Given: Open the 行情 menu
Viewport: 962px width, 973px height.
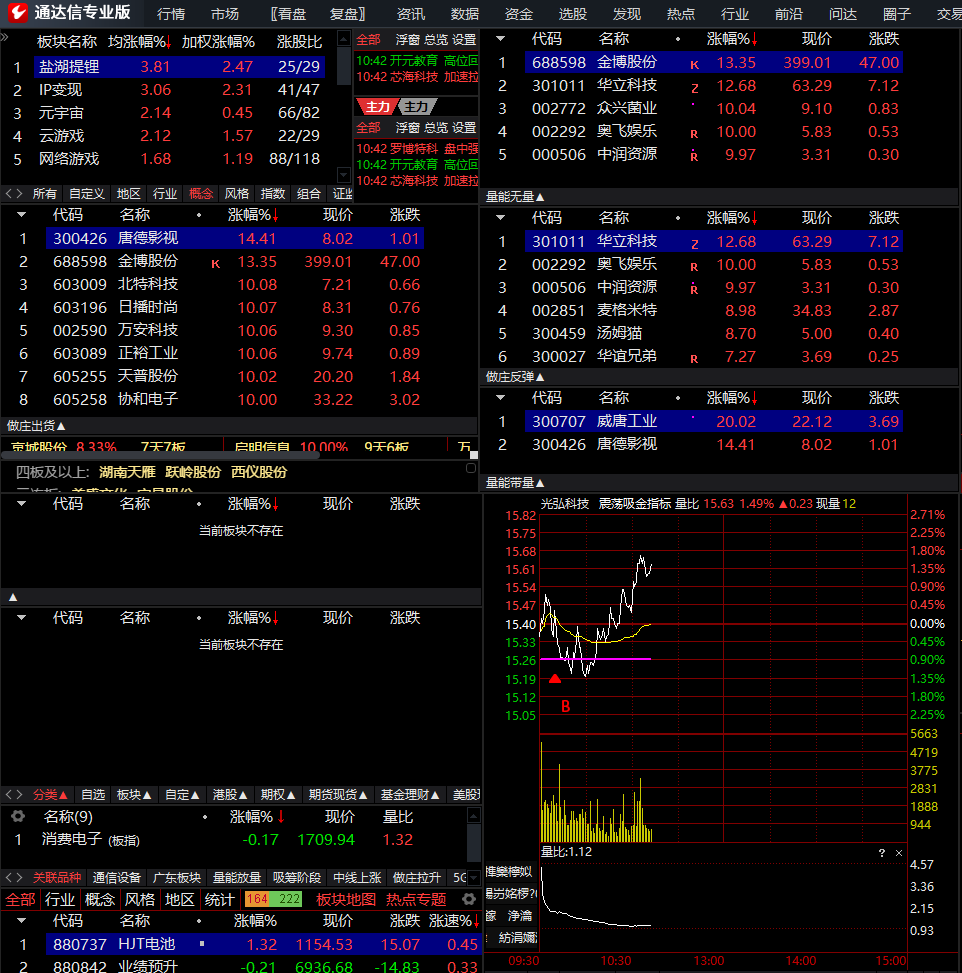Looking at the screenshot, I should point(171,14).
